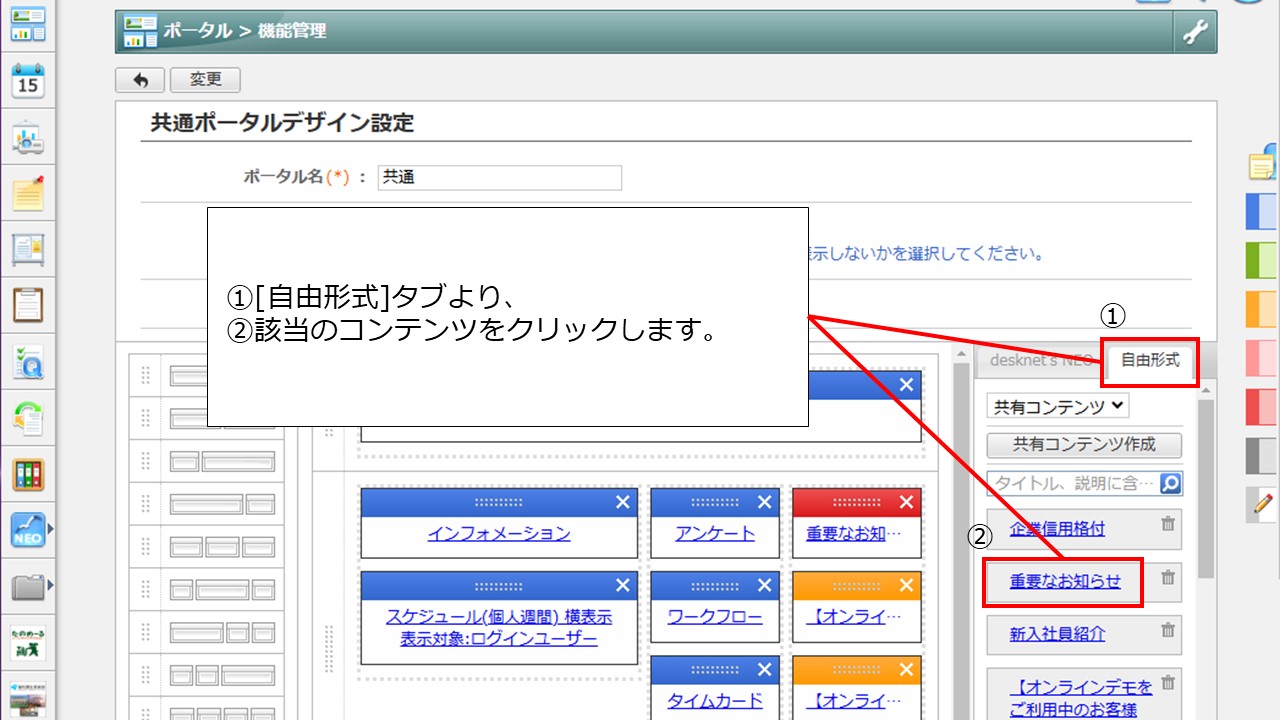The width and height of the screenshot is (1280, 720).
Task: Close the アンケート widget
Action: point(765,502)
